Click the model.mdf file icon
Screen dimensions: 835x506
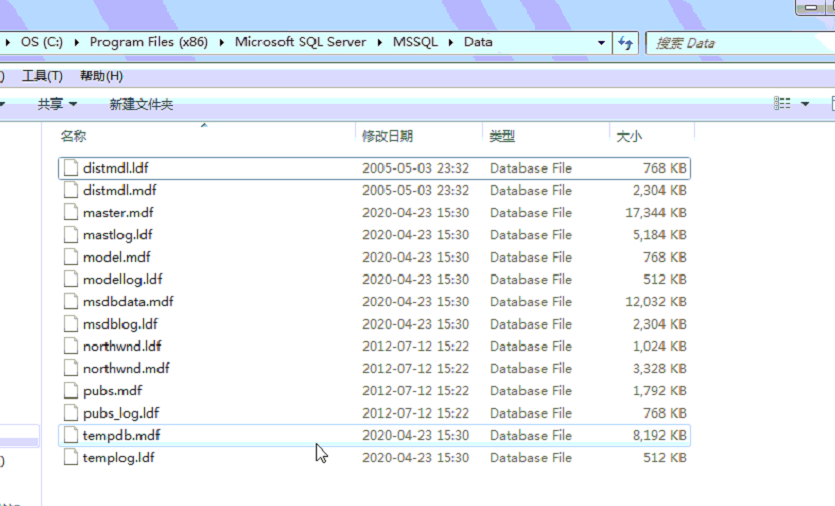point(71,257)
